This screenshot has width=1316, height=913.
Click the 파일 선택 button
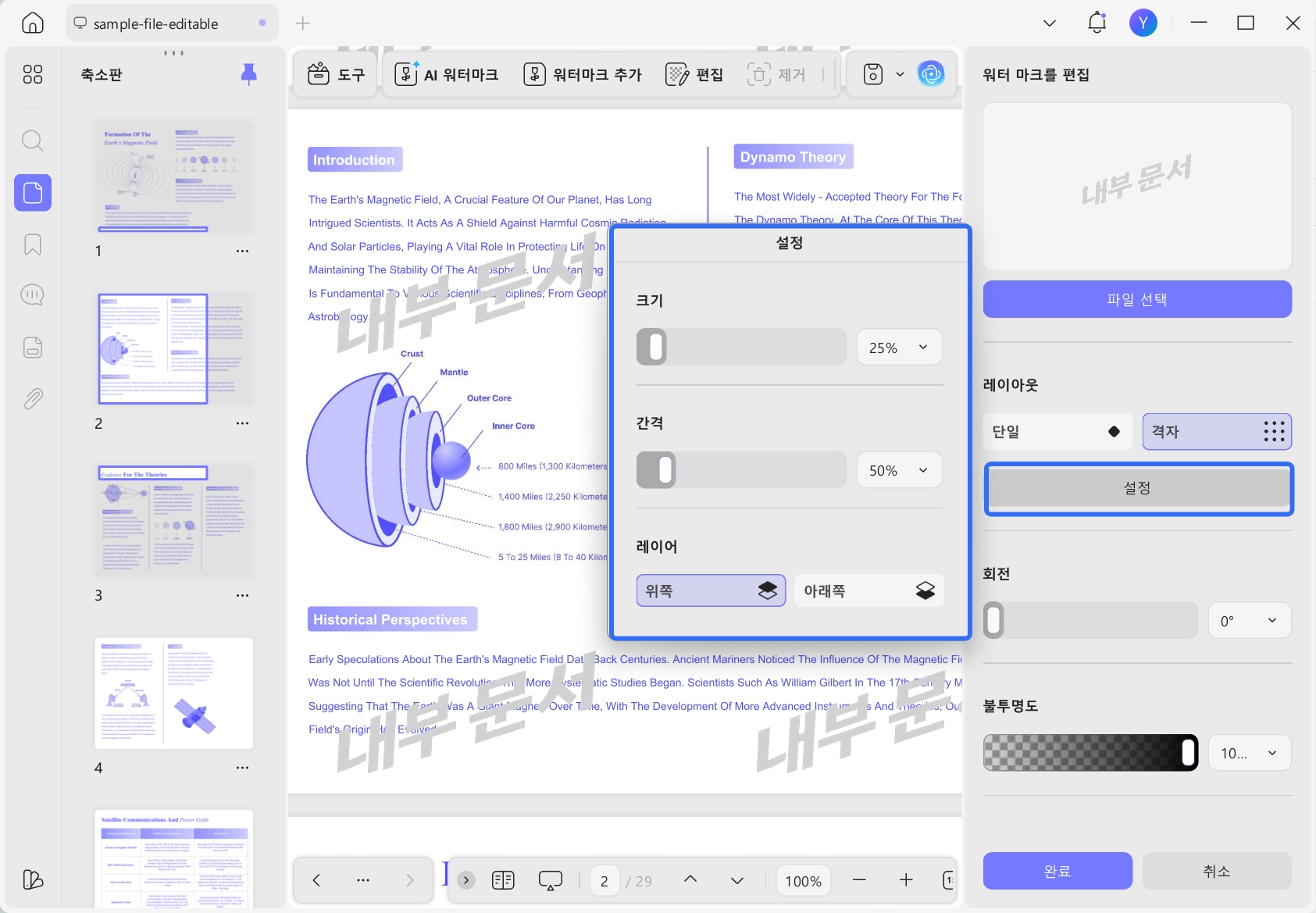point(1137,299)
